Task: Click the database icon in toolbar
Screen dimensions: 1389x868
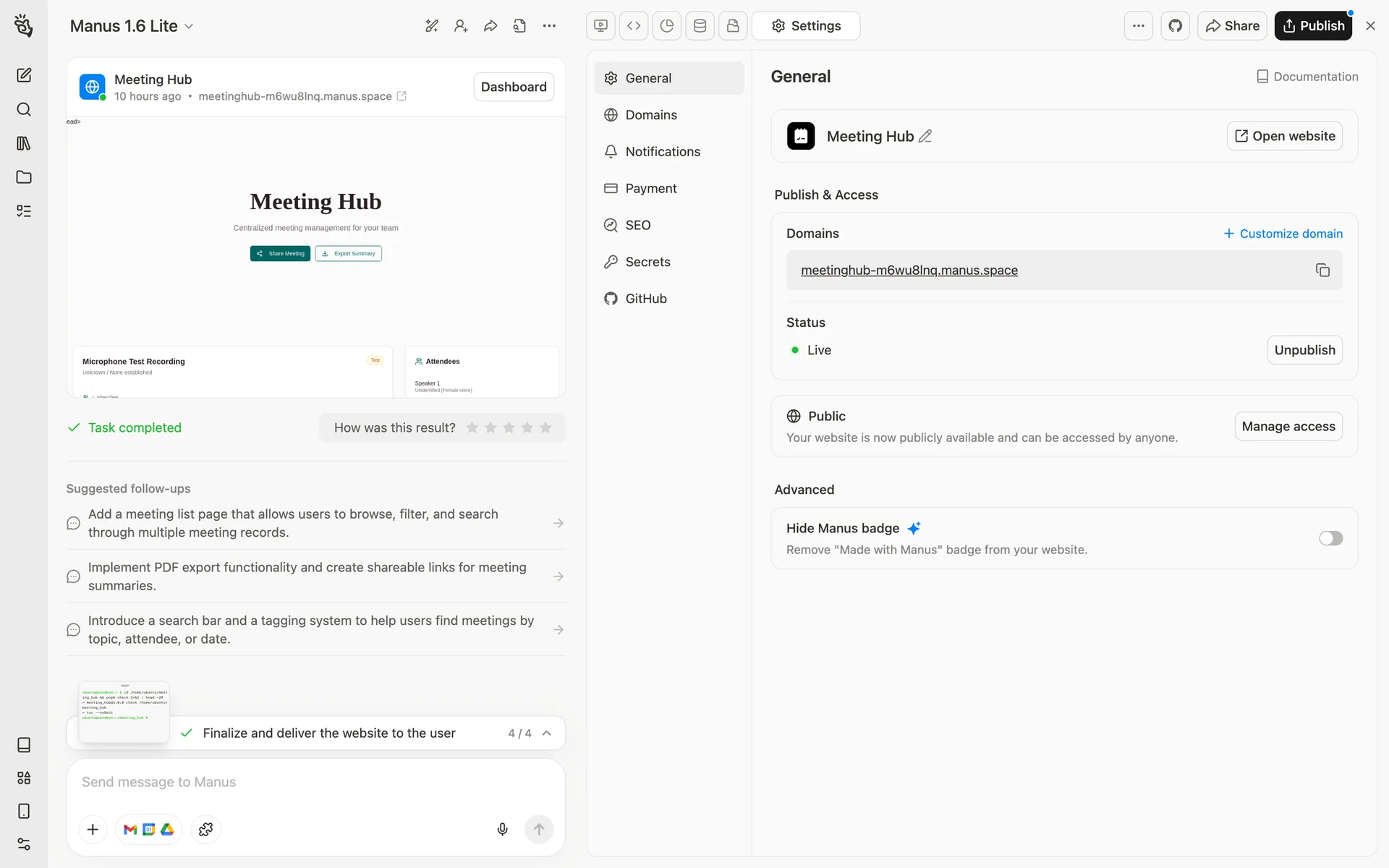Action: coord(700,26)
